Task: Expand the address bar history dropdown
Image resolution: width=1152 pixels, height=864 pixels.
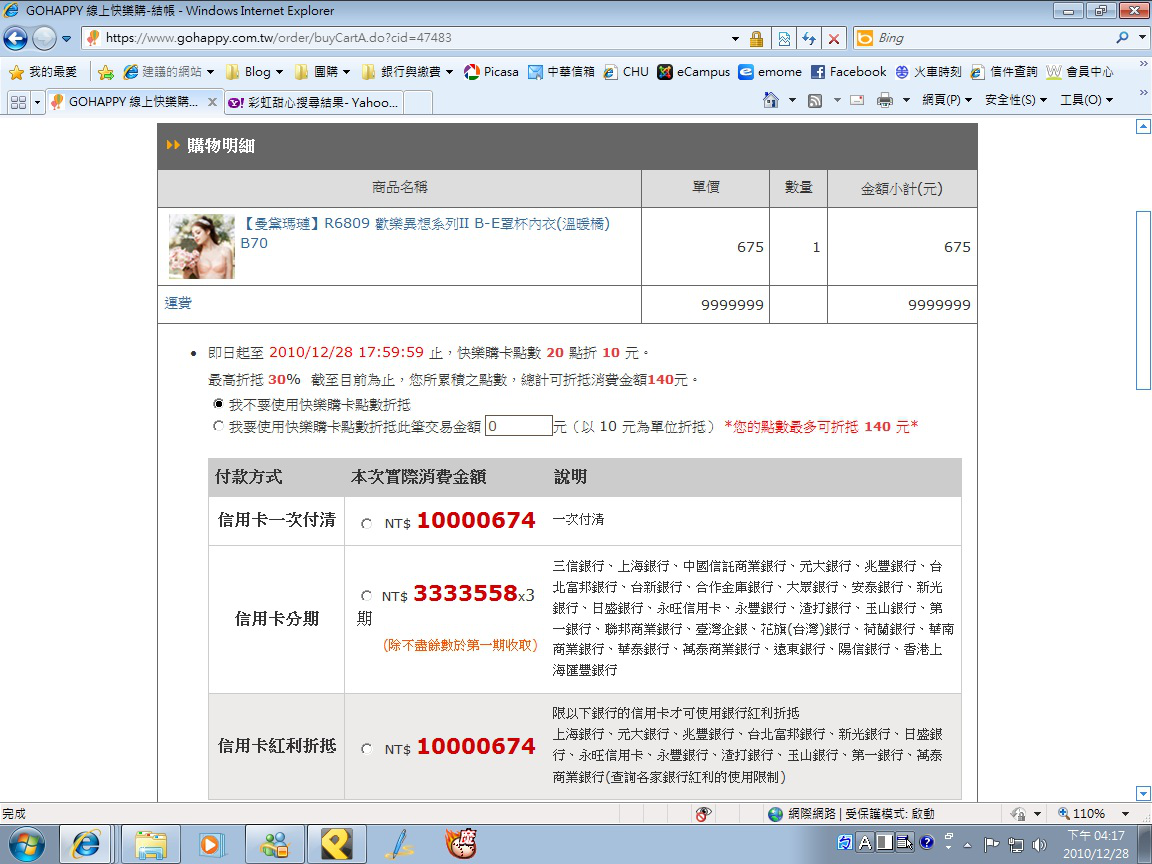Action: coord(735,38)
